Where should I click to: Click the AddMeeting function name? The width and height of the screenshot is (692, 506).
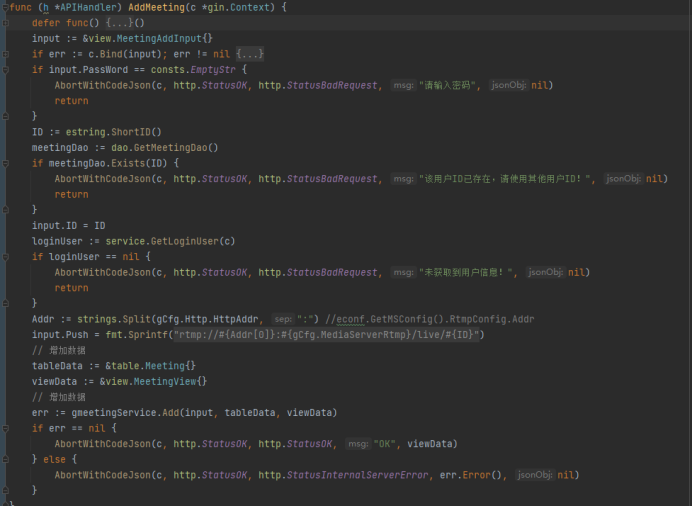156,7
